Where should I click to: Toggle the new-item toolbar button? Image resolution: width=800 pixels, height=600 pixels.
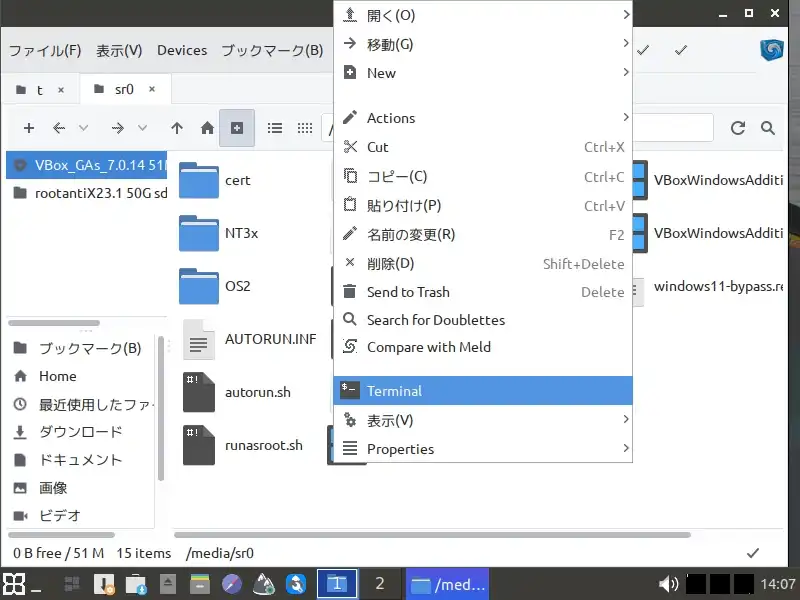click(x=237, y=128)
